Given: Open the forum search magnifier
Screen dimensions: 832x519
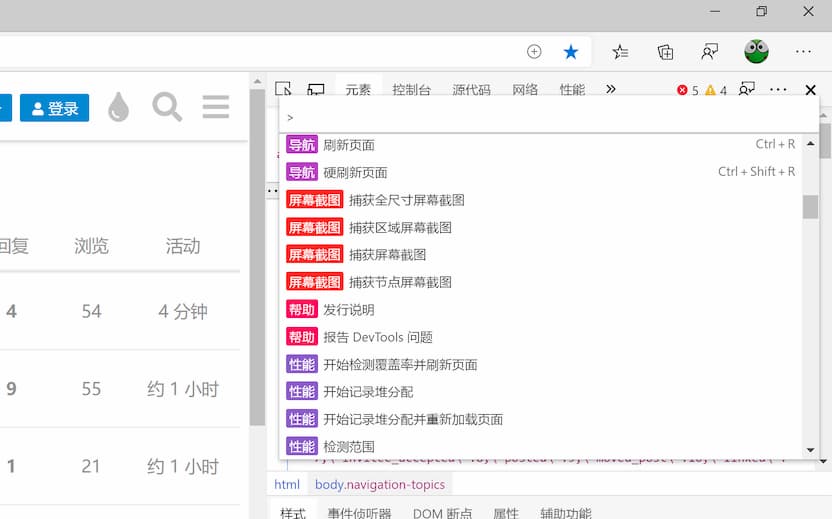Looking at the screenshot, I should (167, 107).
